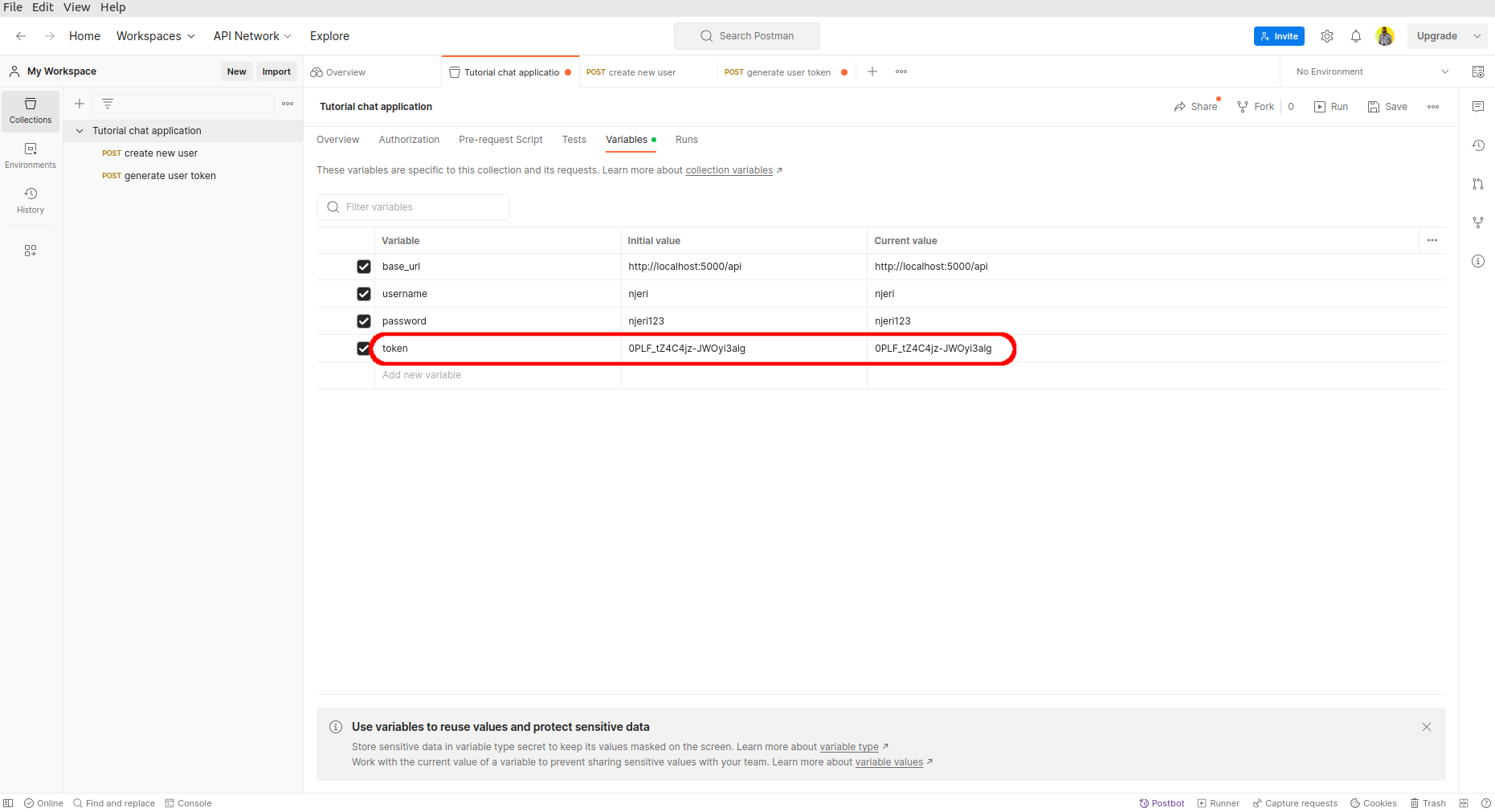The image size is (1495, 812).
Task: Open the File menu
Action: point(13,7)
